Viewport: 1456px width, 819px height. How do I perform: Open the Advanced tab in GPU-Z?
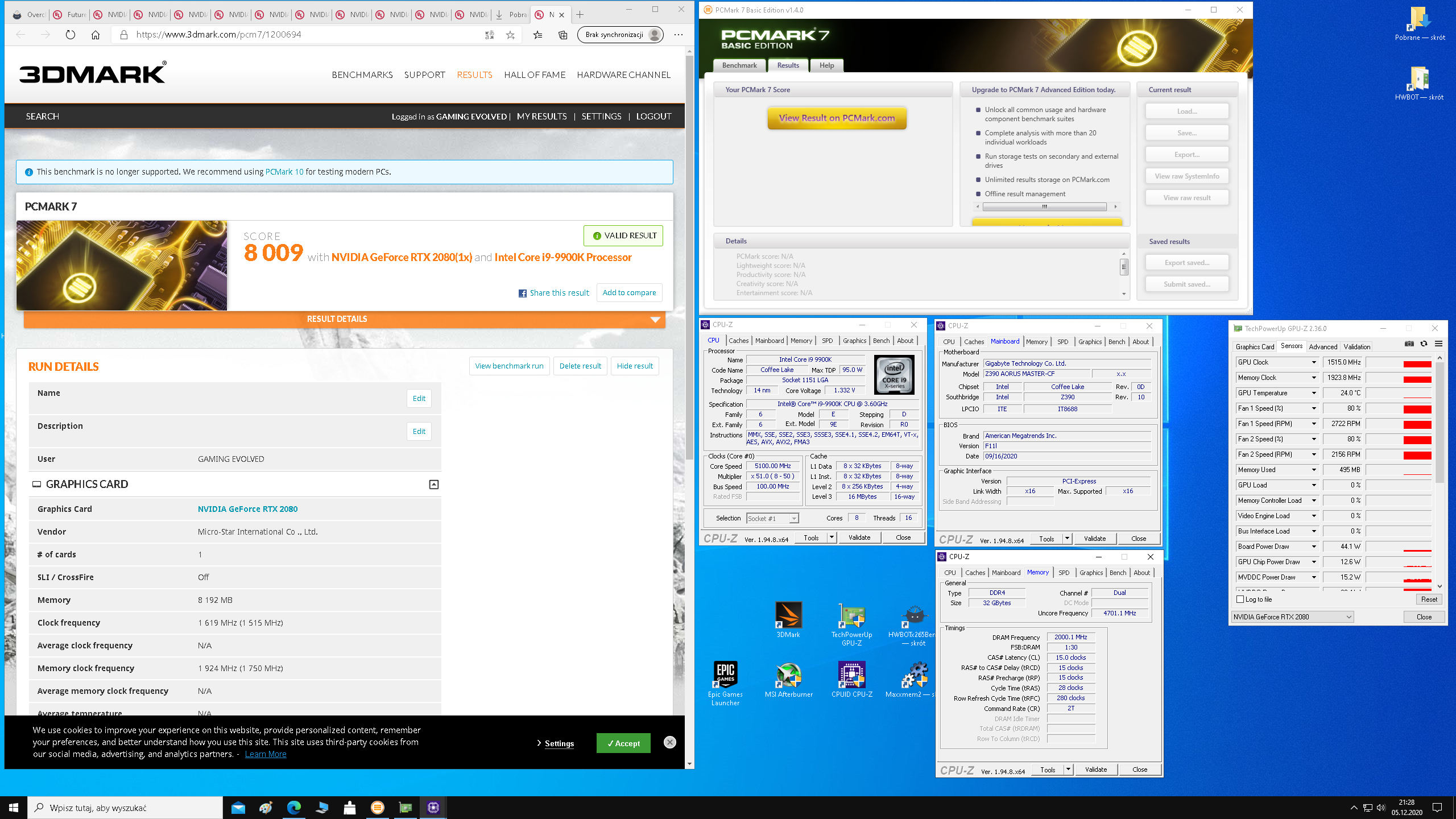[x=1323, y=346]
